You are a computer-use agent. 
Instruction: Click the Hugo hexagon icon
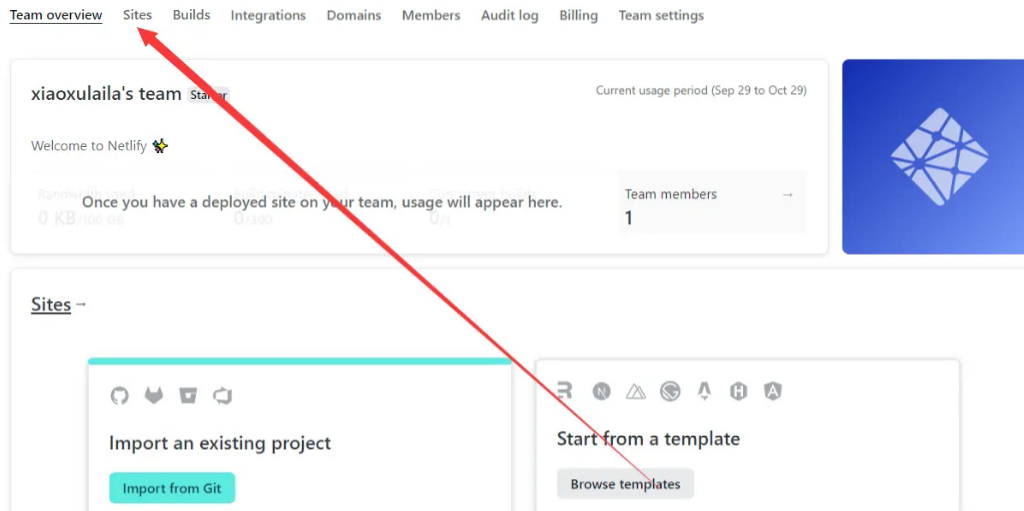tap(739, 391)
